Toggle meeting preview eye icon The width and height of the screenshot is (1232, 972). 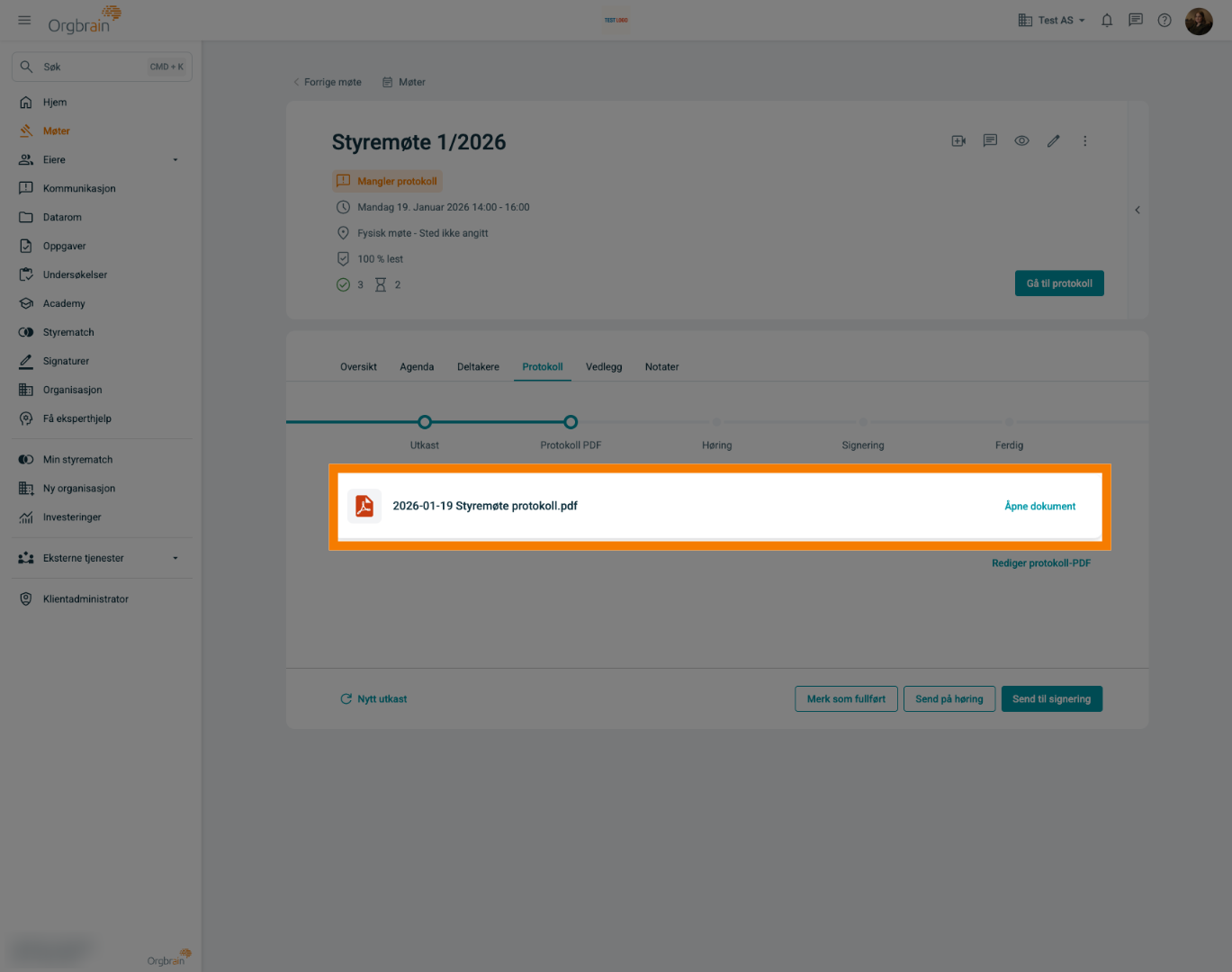click(x=1021, y=141)
